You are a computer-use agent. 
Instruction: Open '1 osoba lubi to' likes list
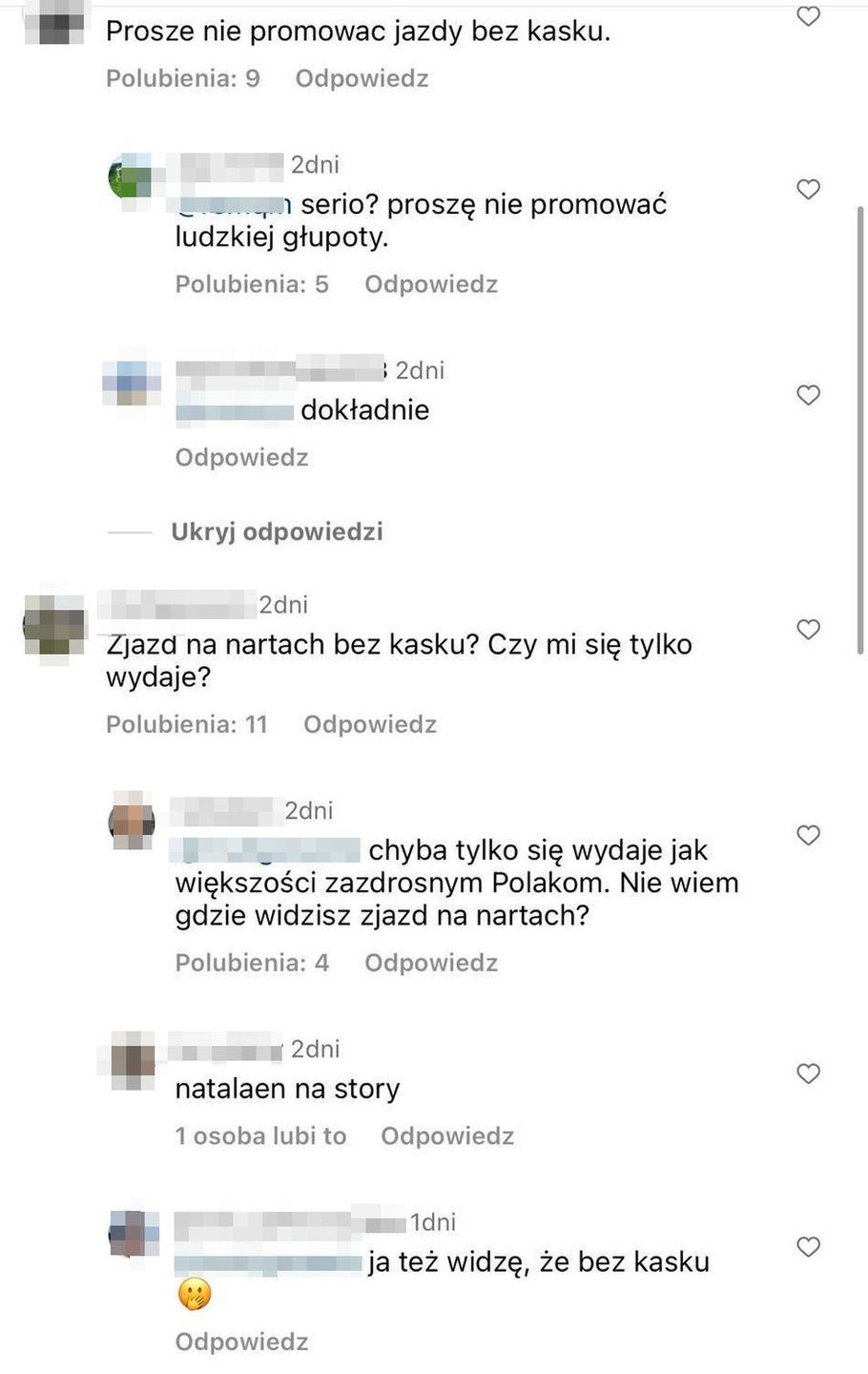260,1136
